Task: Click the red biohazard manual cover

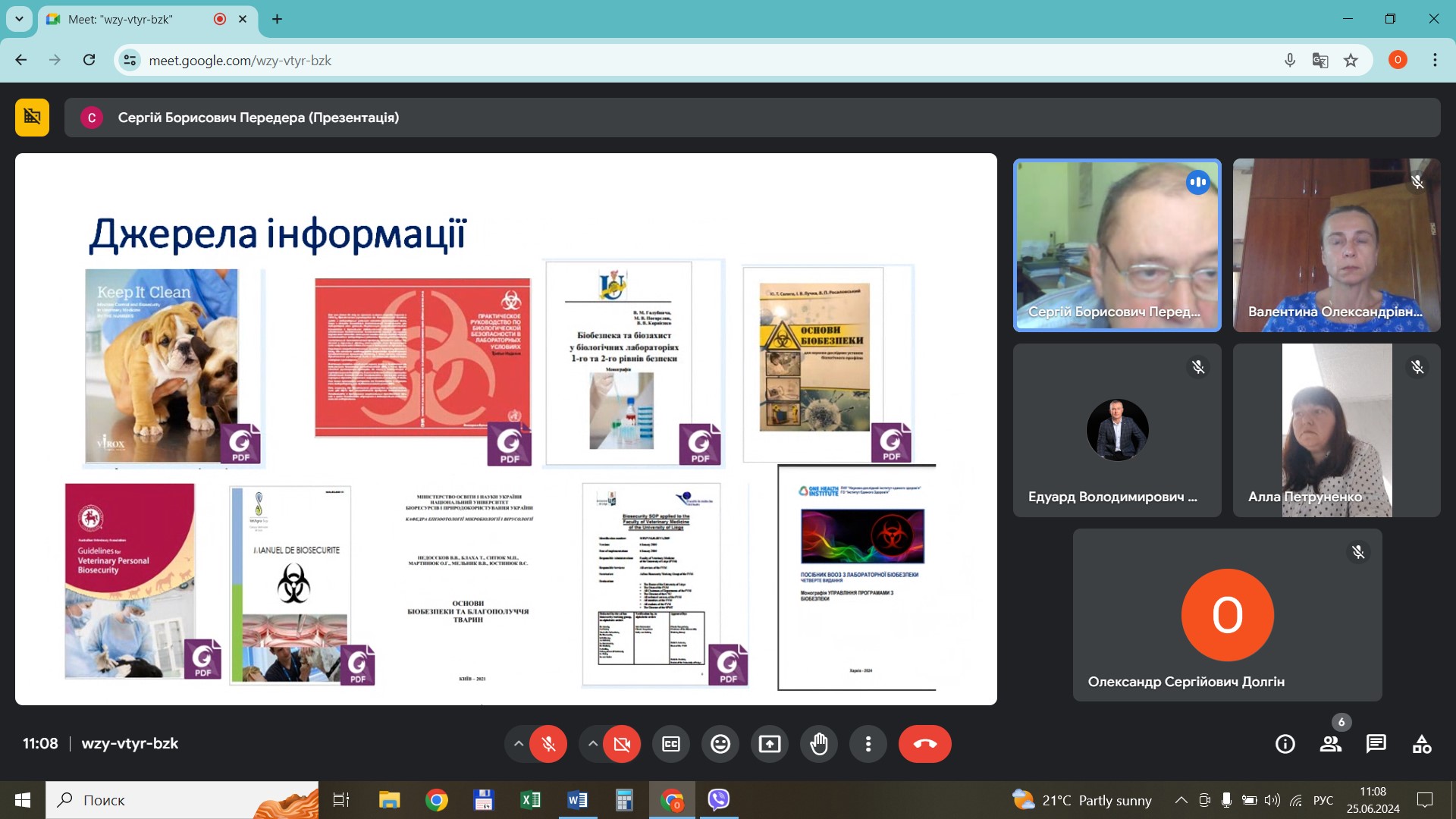Action: click(x=422, y=358)
